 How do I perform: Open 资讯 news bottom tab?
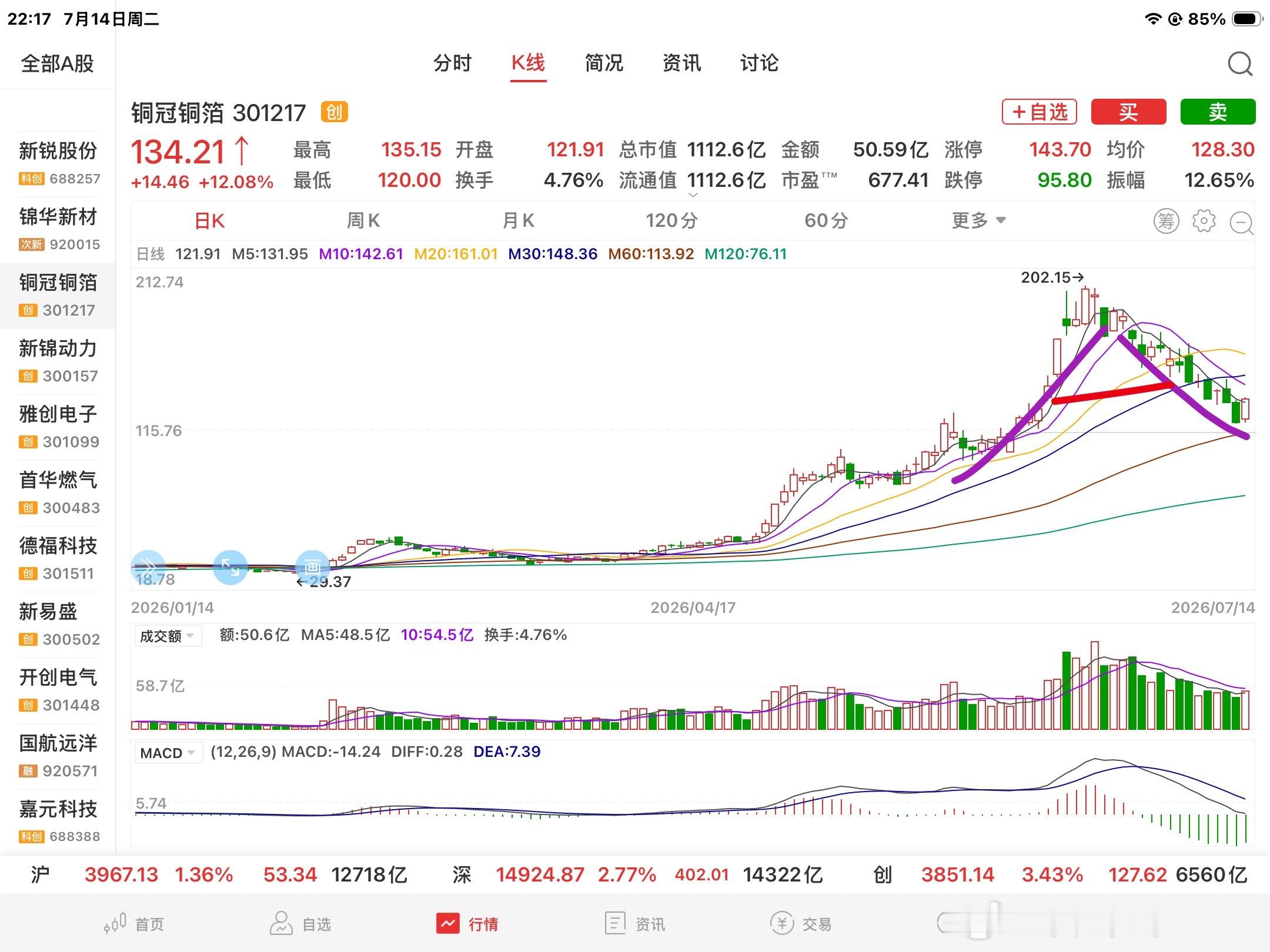635,924
